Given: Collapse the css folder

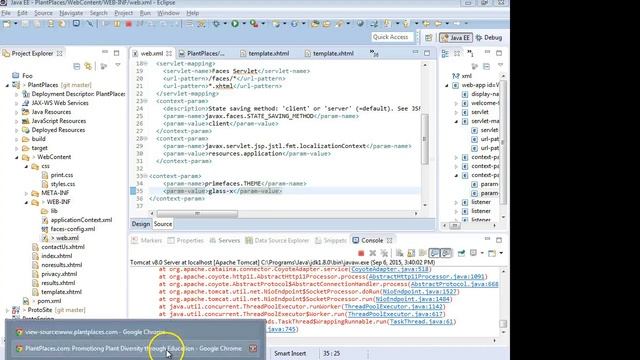Looking at the screenshot, I should (27, 166).
